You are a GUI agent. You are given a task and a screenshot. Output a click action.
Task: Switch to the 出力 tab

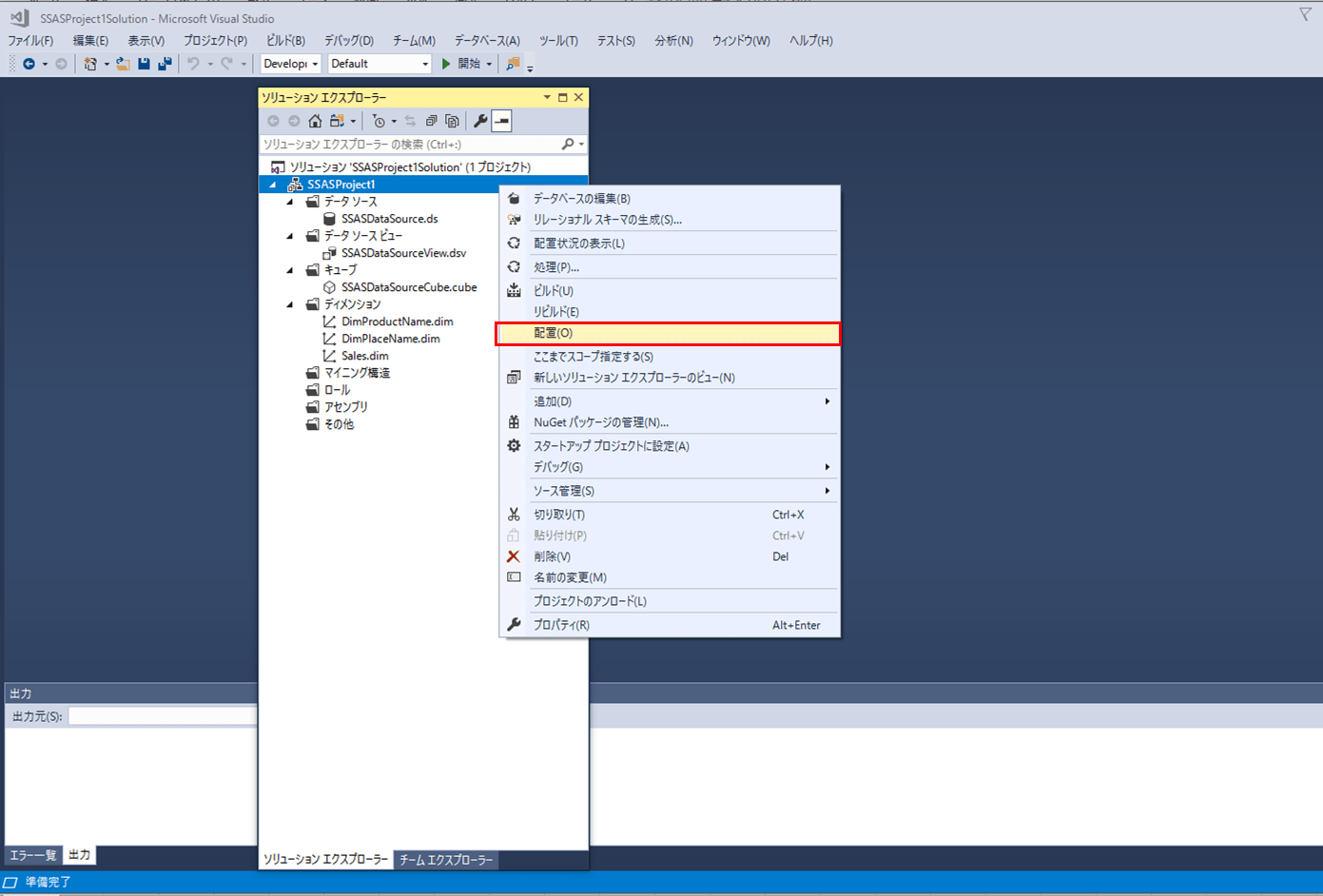[x=79, y=854]
